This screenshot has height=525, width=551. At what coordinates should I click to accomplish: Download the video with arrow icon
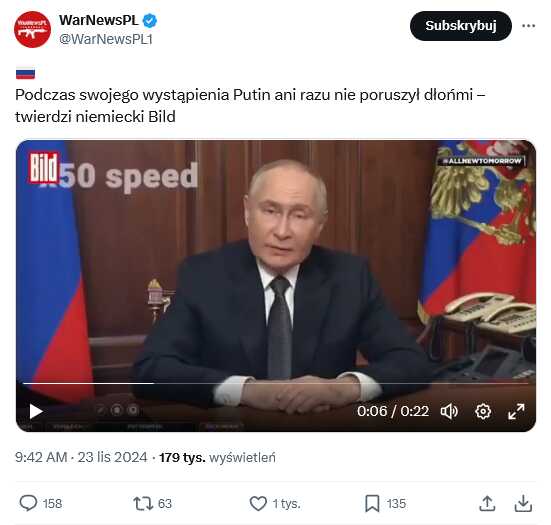tap(523, 503)
